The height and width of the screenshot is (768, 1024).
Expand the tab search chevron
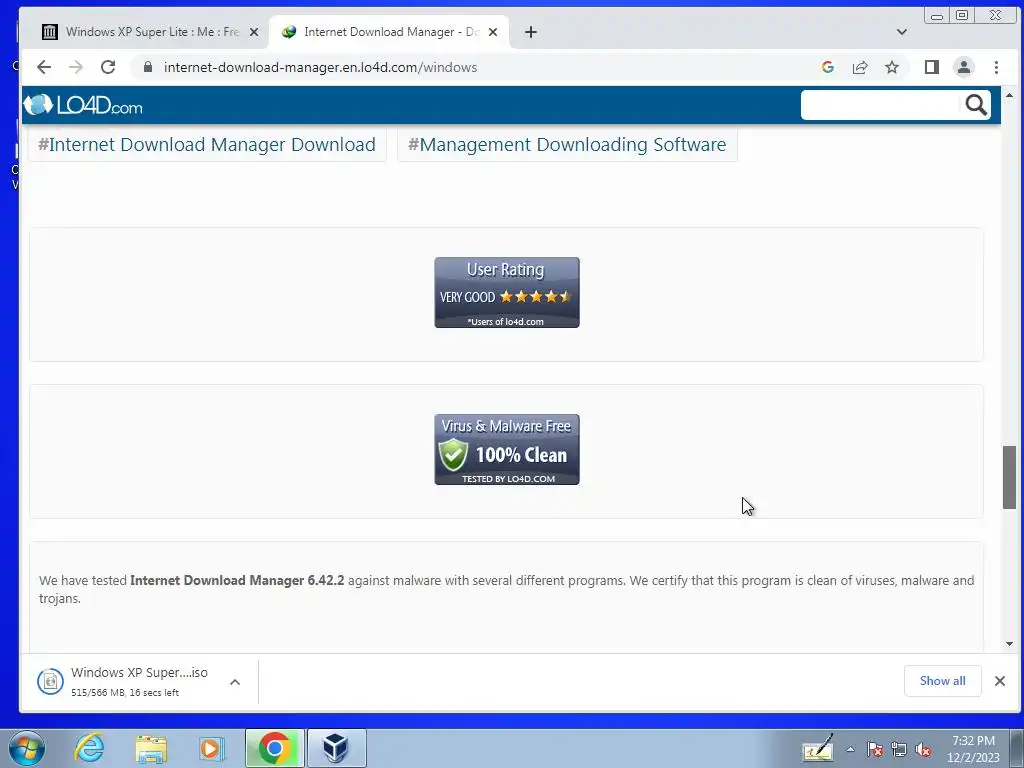point(902,32)
